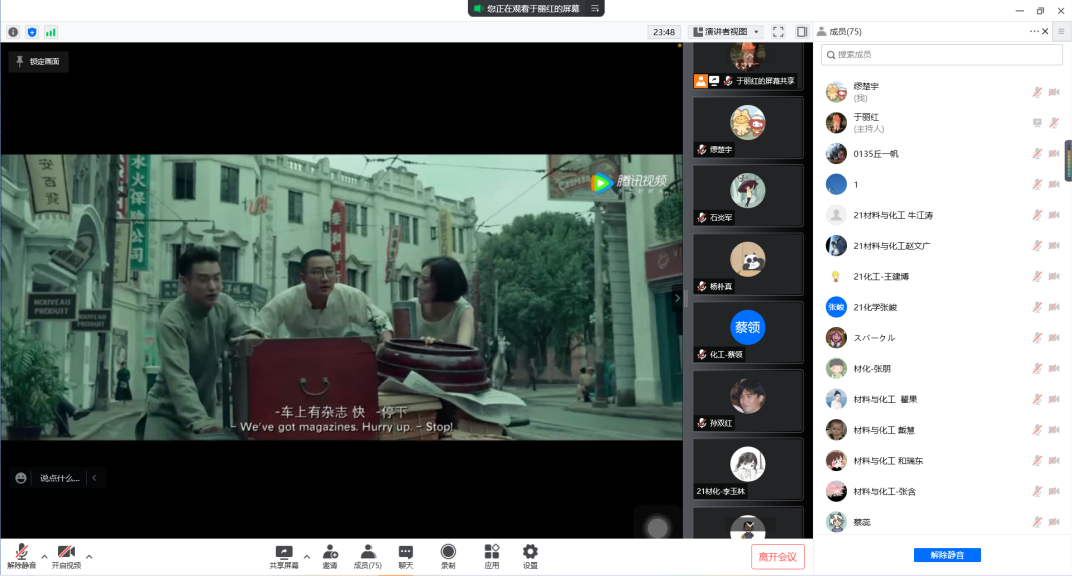Image resolution: width=1072 pixels, height=576 pixels.
Task: Check the network signal status icon
Action: (50, 32)
